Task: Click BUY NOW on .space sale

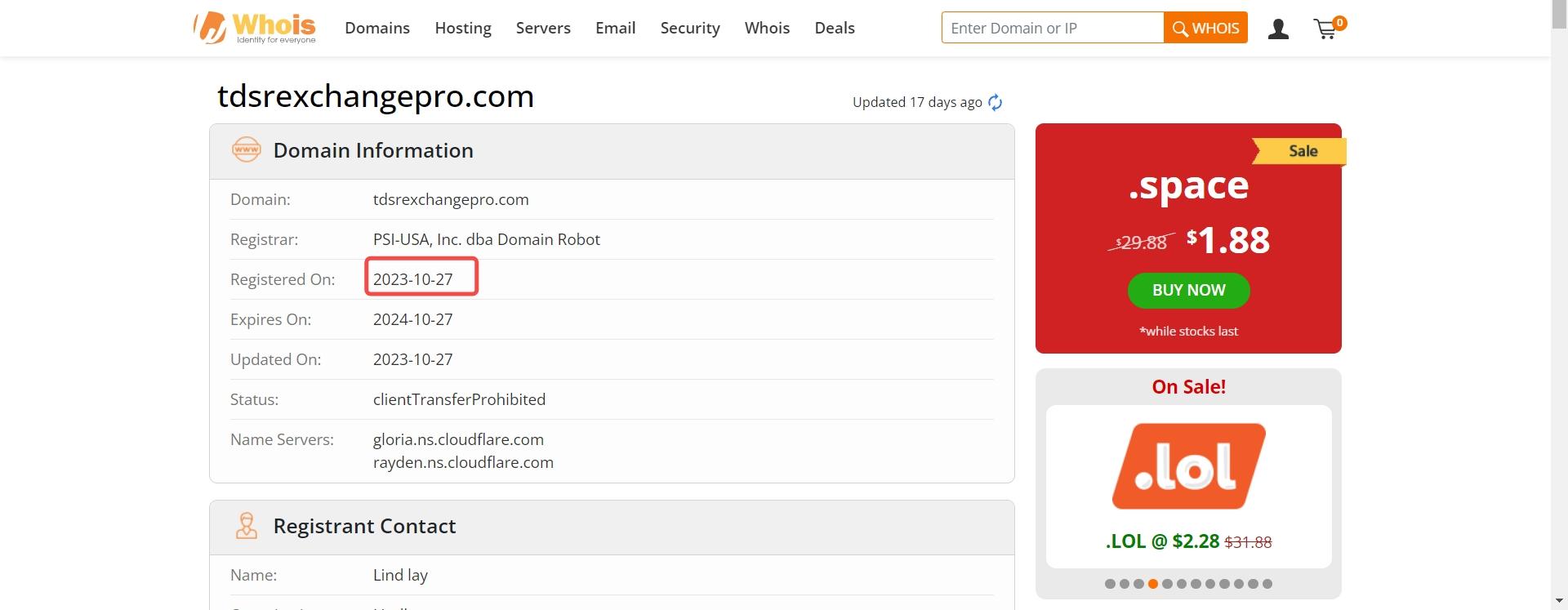Action: [1188, 291]
